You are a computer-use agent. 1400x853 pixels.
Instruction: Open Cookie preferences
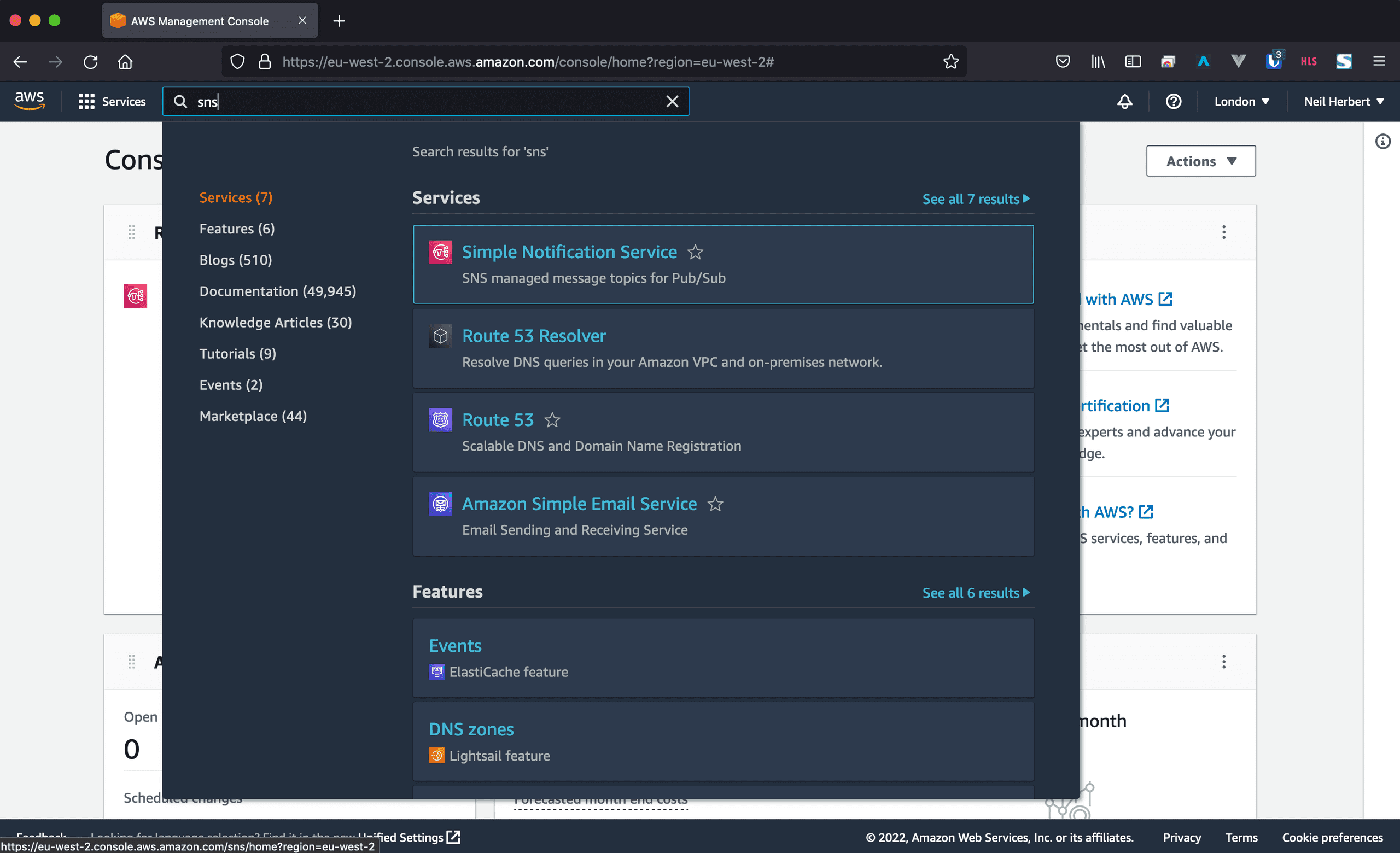[1332, 837]
